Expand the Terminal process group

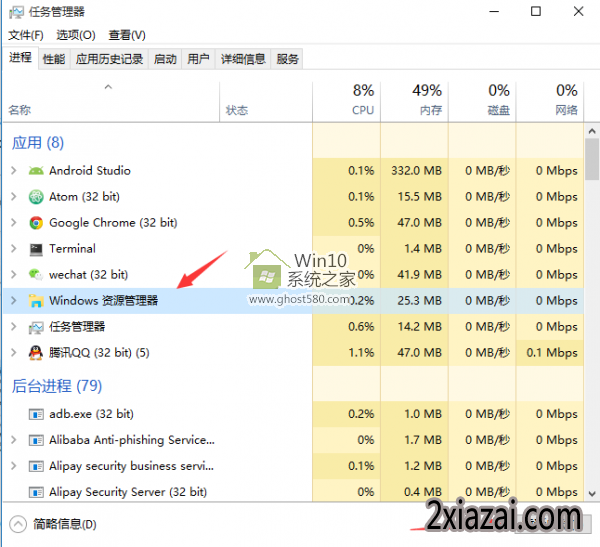(14, 249)
